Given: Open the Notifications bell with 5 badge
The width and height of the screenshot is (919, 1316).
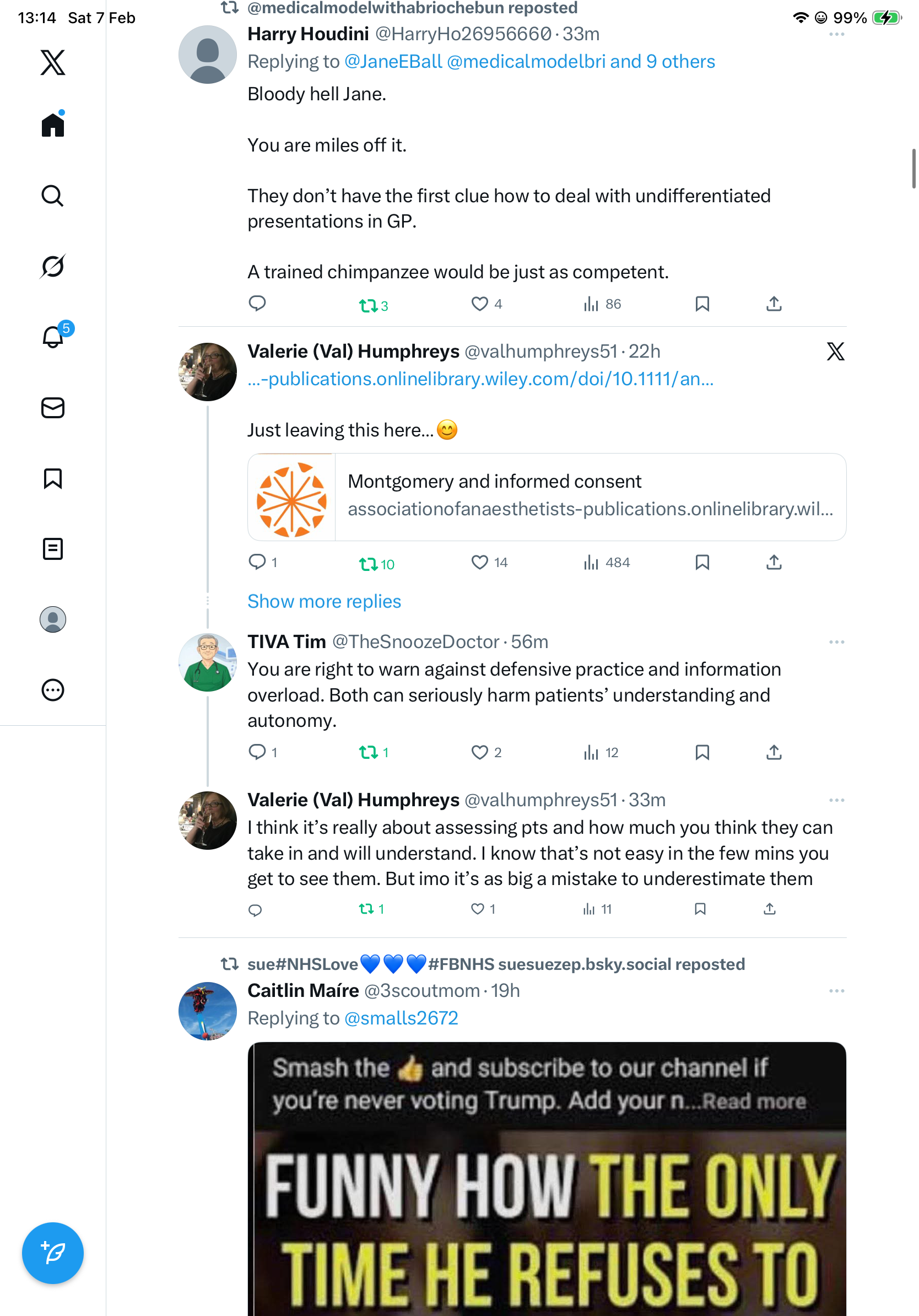Looking at the screenshot, I should tap(53, 337).
